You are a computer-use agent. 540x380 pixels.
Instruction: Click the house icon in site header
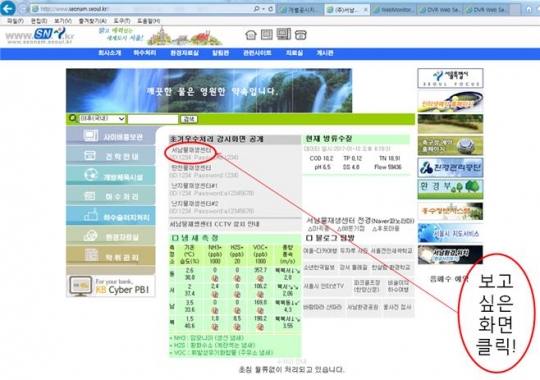(x=251, y=35)
